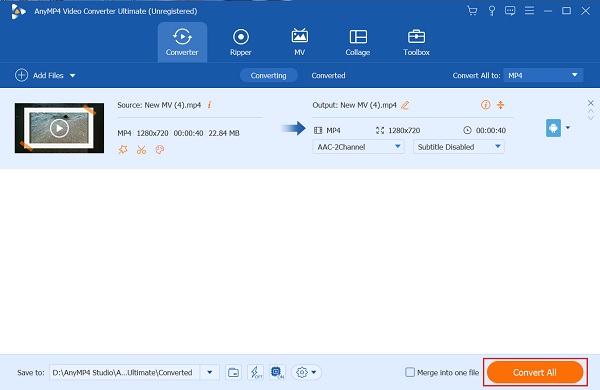The image size is (600, 390).
Task: Play the New MV (4) video thumbnail
Action: pos(59,128)
